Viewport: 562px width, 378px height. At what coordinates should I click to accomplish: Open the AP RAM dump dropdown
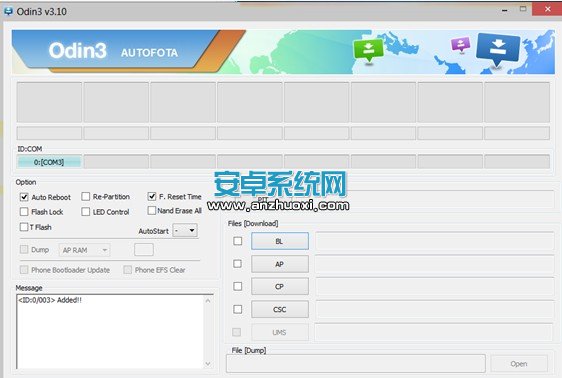click(x=85, y=250)
